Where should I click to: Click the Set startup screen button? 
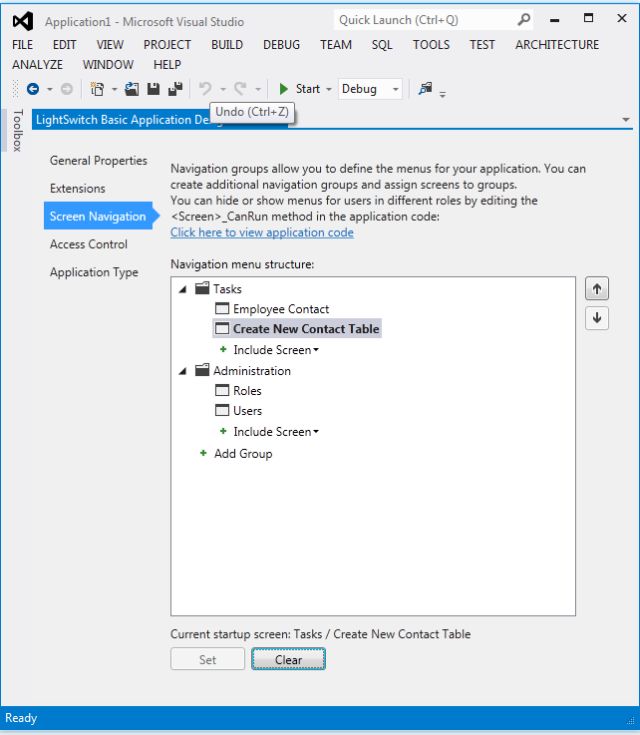208,659
